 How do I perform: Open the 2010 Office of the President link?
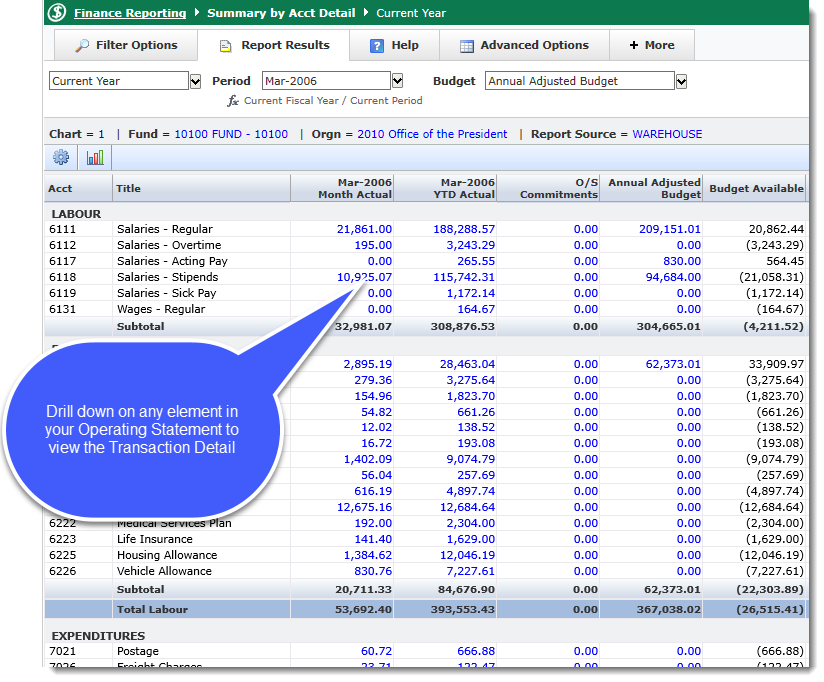point(432,134)
